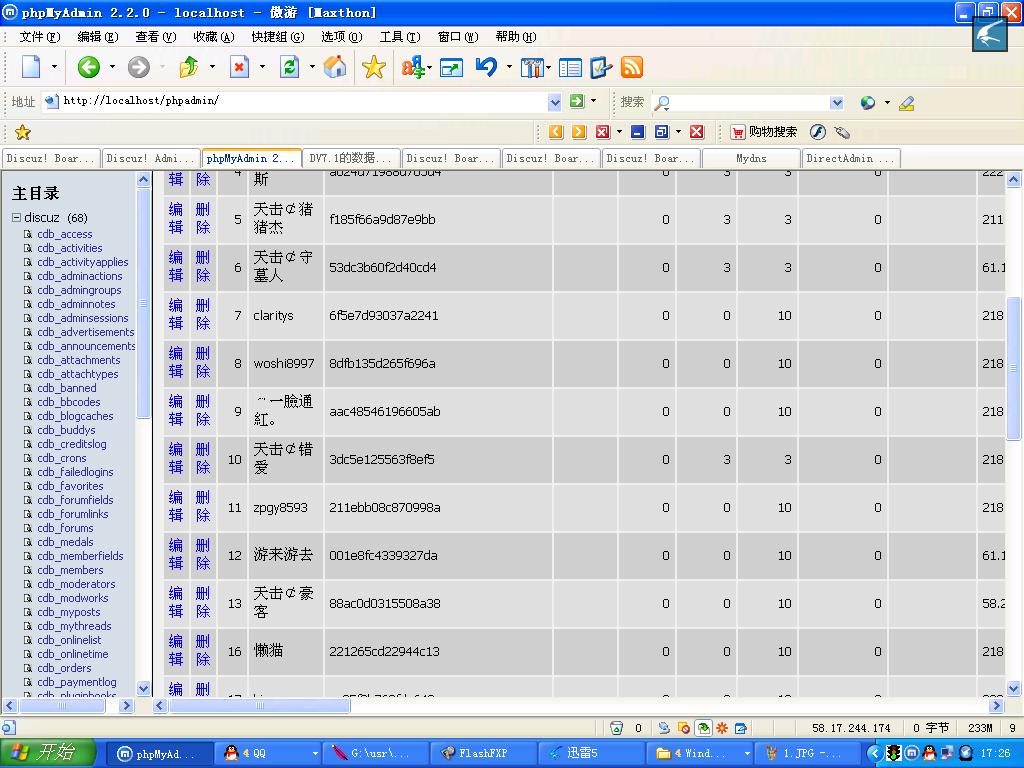Click inside the 搜索 search input field
The image size is (1024, 768).
[750, 103]
